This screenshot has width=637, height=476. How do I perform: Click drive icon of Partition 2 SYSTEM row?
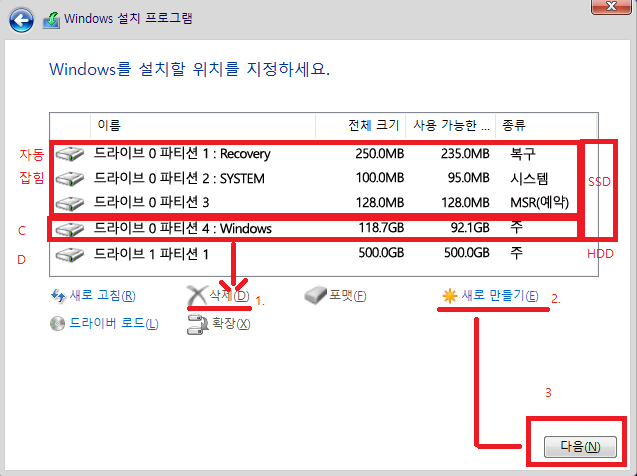click(70, 179)
